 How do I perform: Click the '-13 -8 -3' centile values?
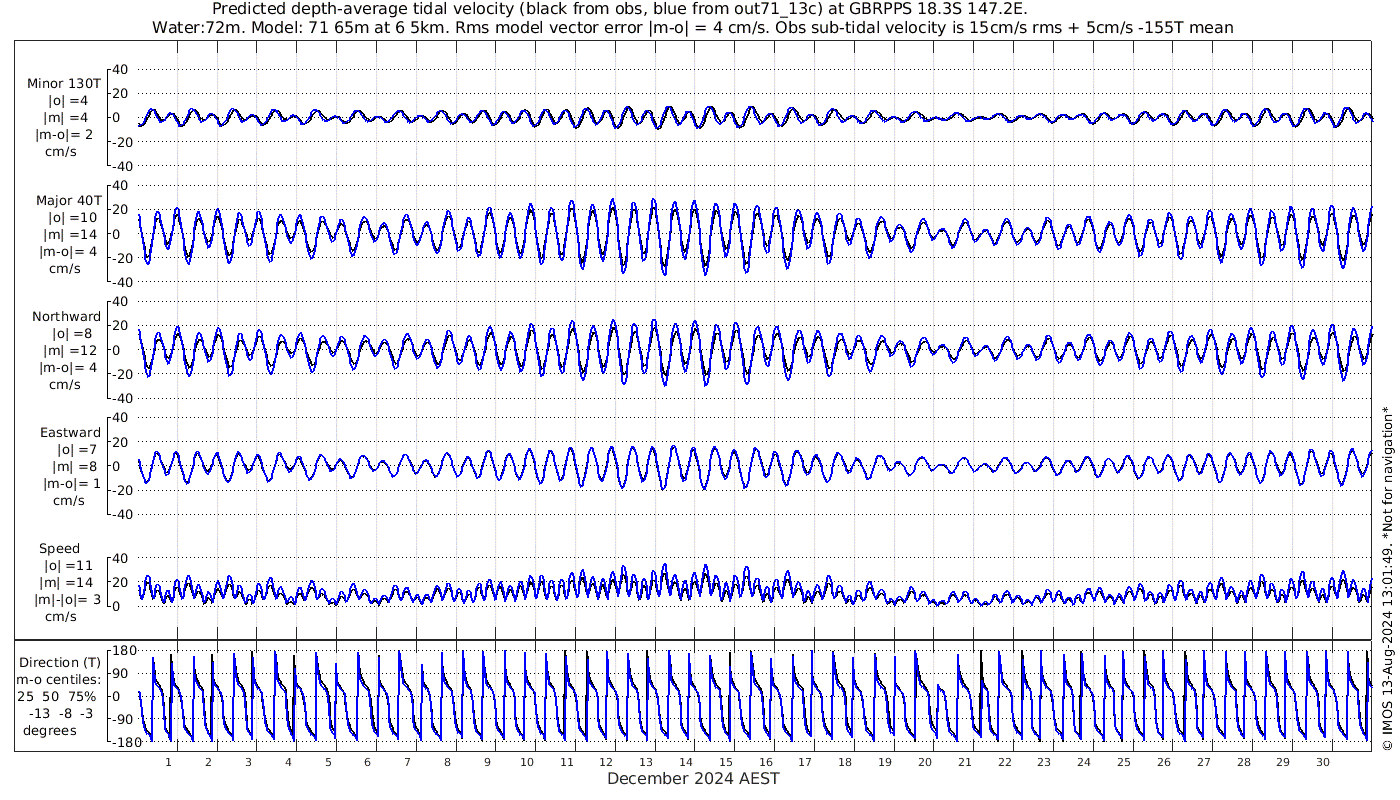[x=59, y=713]
